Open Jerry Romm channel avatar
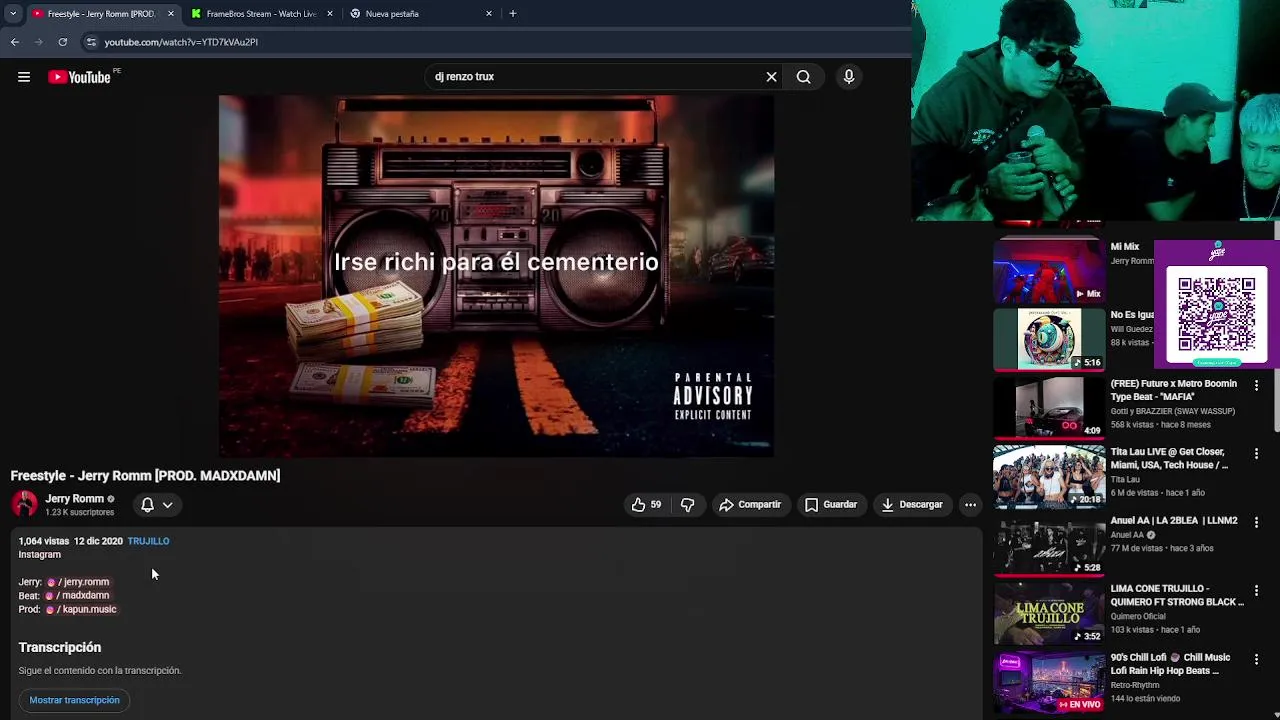The image size is (1280, 720). (x=25, y=504)
